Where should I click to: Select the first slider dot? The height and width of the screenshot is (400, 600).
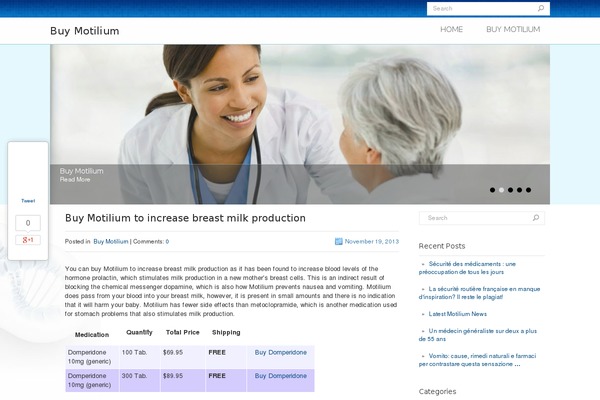(x=492, y=190)
